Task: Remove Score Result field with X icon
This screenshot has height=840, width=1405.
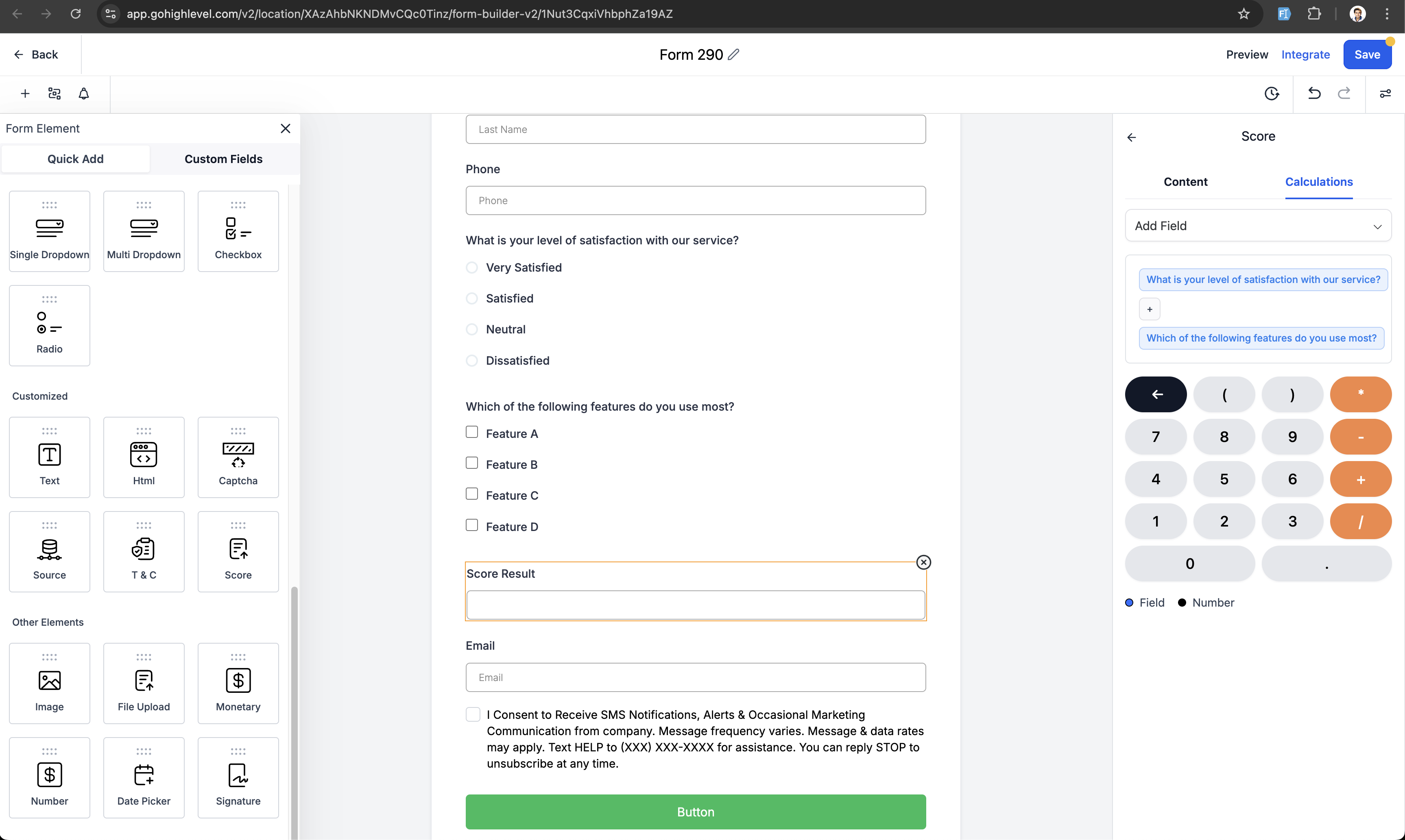Action: tap(924, 562)
